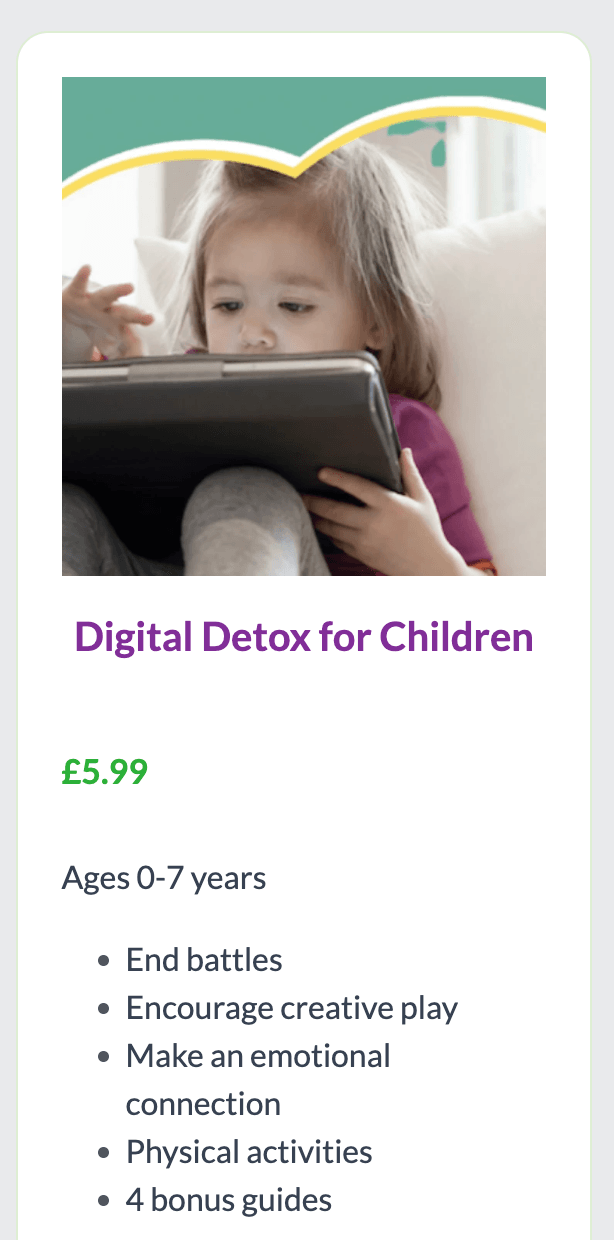Click the bullet dot before Encourage creative play
Viewport: 614px width, 1240px height.
104,1010
